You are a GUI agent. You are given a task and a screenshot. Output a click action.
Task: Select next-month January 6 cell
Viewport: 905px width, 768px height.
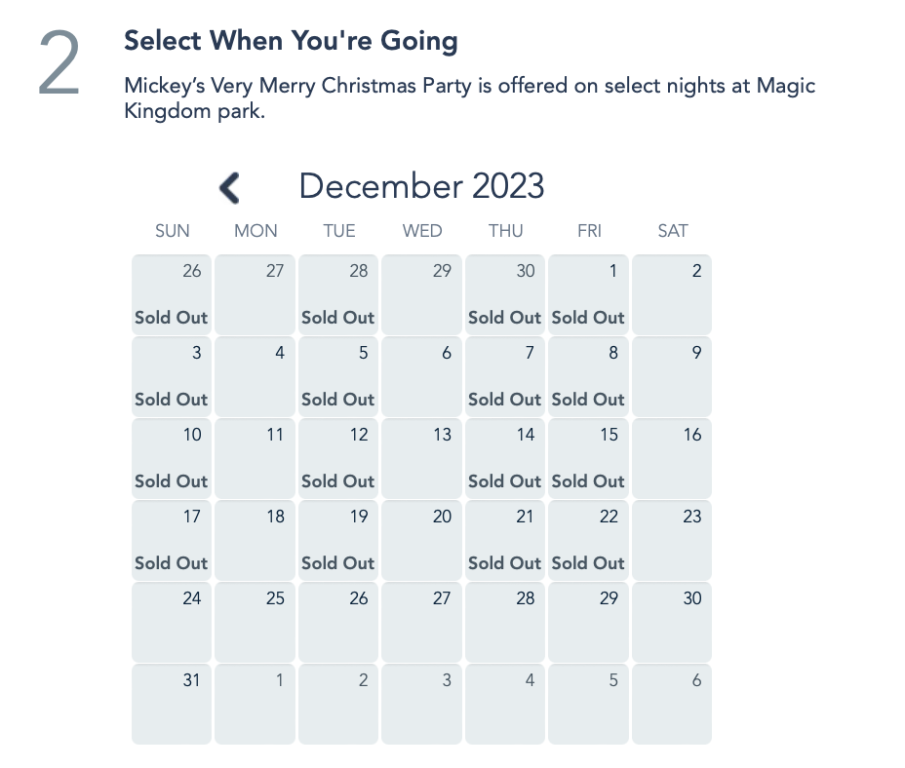point(672,704)
